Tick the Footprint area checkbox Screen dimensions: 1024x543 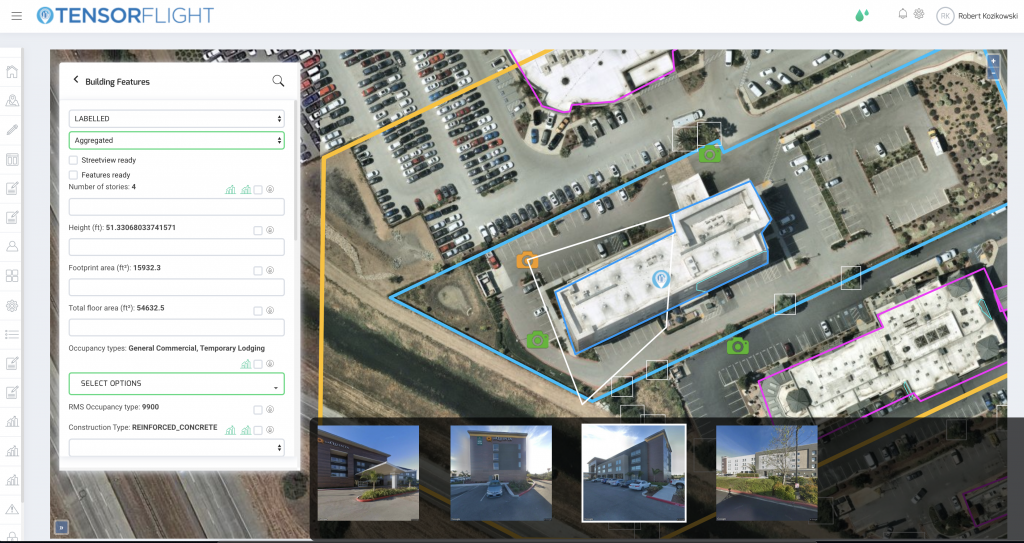click(x=258, y=271)
